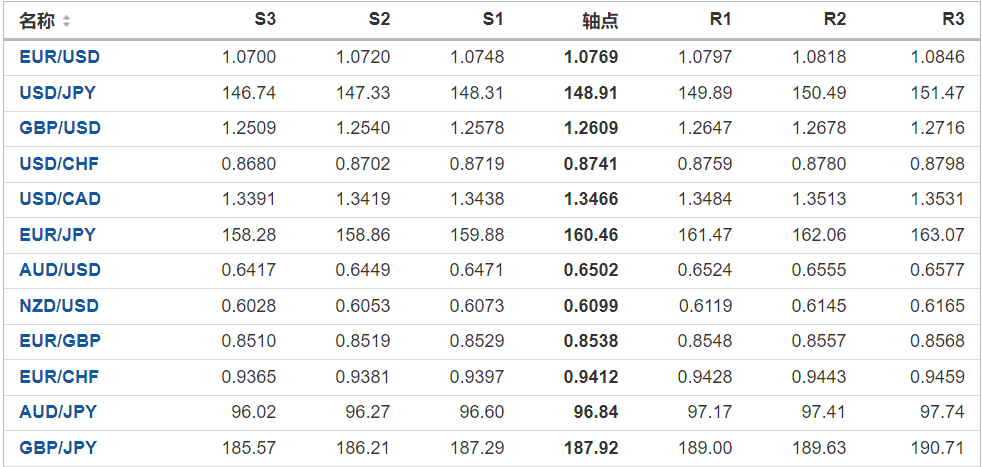The image size is (982, 467).
Task: Click the S1 column header
Action: point(493,19)
